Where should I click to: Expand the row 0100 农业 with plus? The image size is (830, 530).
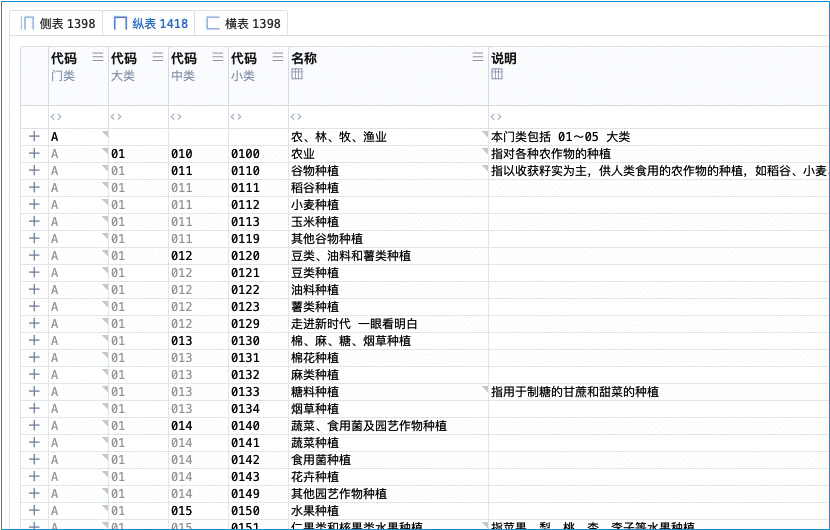[x=34, y=154]
